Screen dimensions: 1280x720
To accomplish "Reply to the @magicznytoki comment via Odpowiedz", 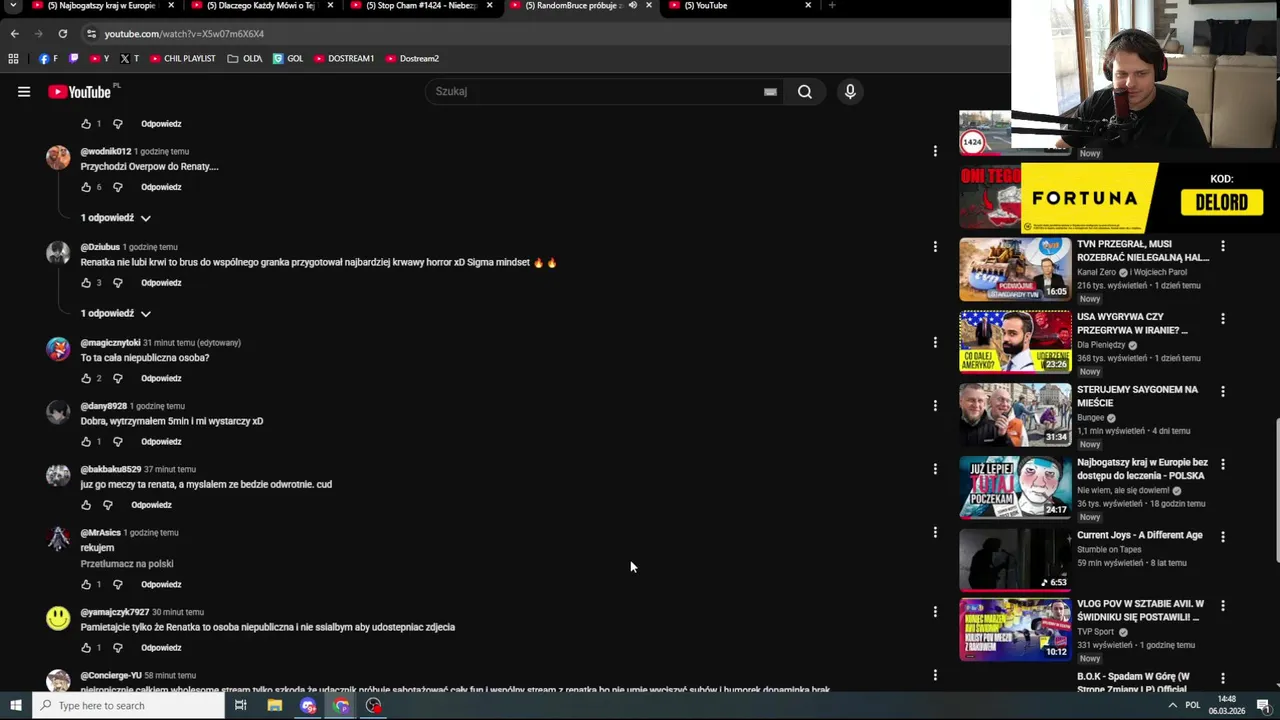I will (161, 379).
